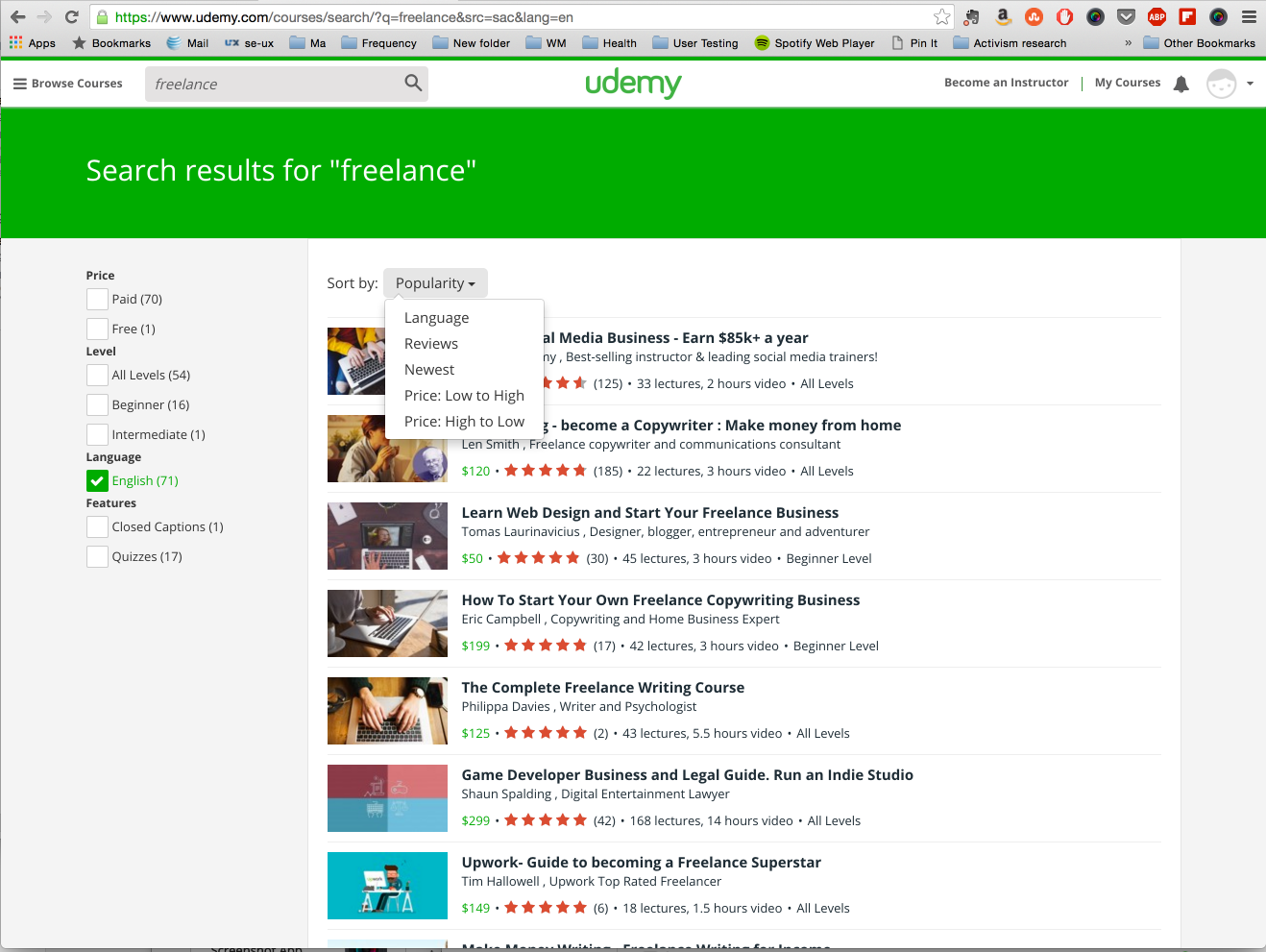Check the Quizzes (17) features filter

[97, 556]
